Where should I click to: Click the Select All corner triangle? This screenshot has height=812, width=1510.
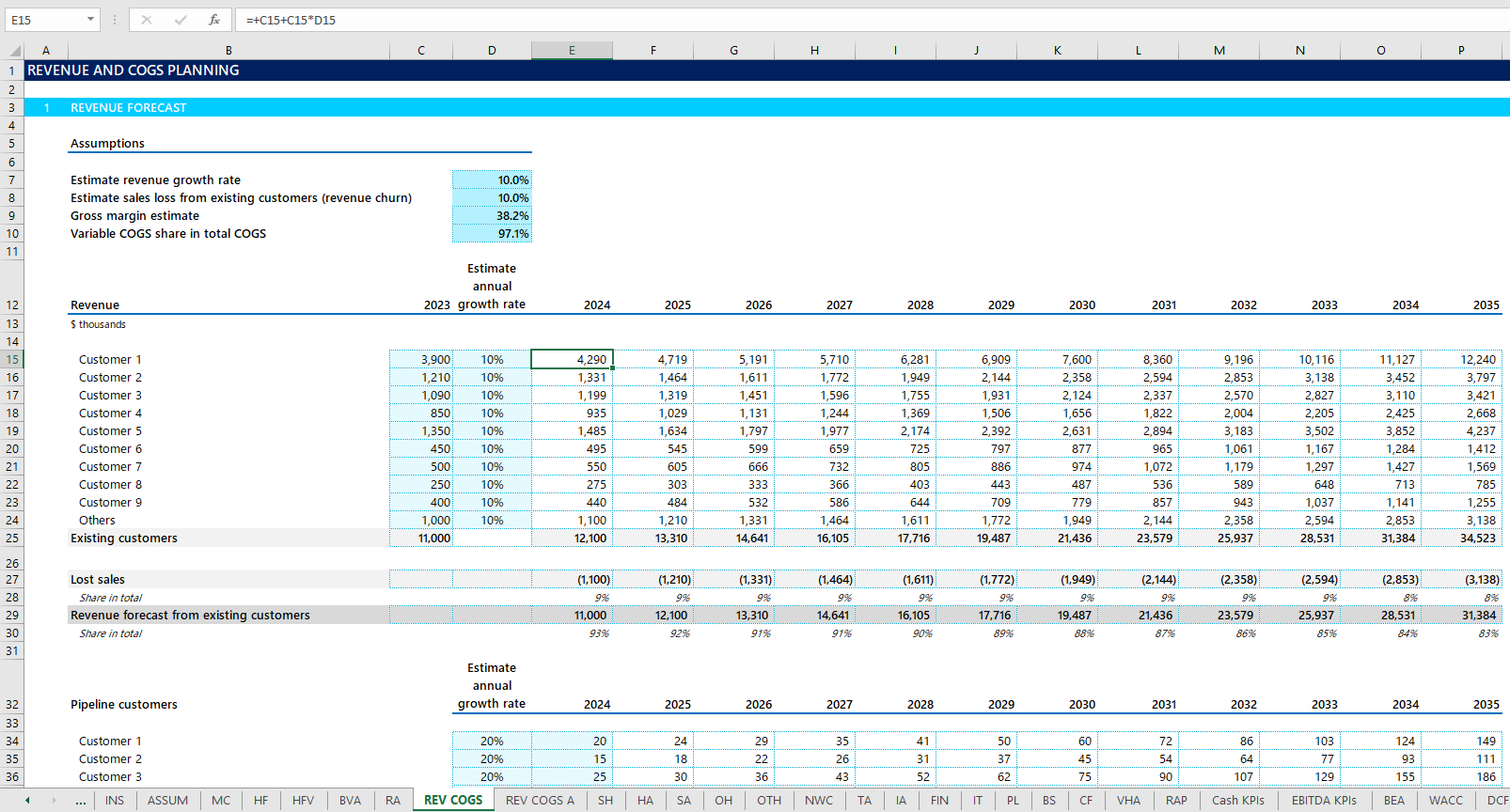pos(15,51)
